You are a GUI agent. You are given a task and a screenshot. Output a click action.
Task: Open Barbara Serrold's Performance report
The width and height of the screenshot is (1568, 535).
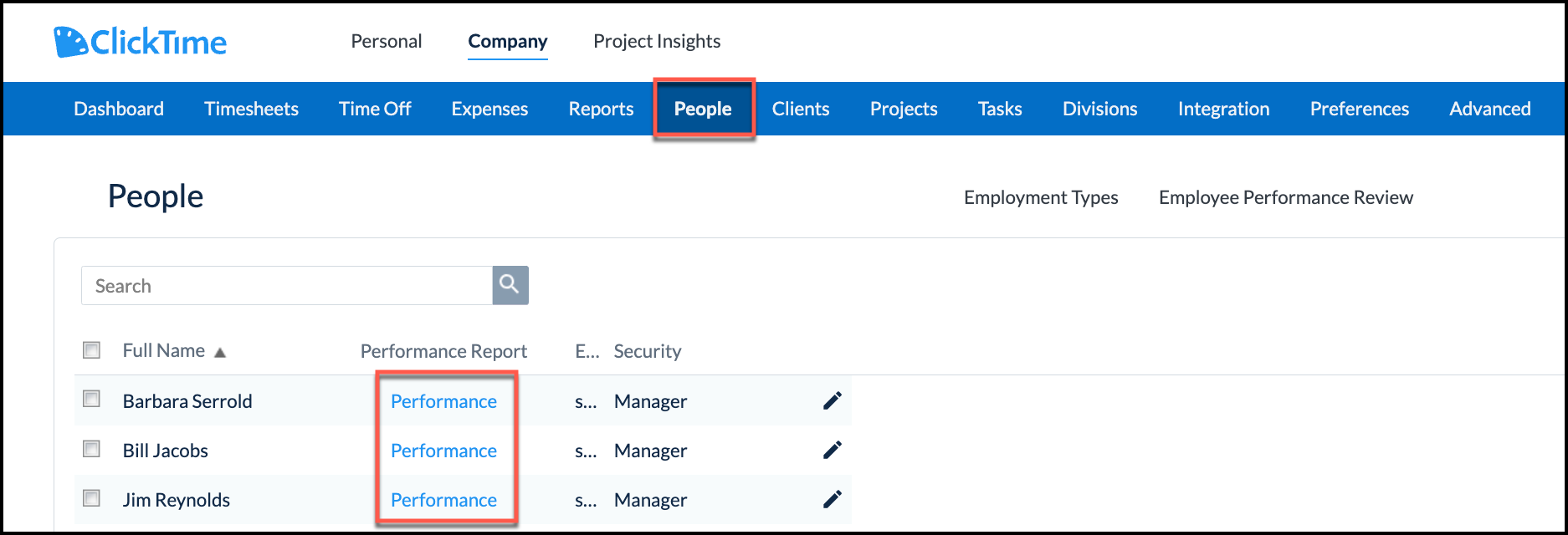[x=443, y=401]
